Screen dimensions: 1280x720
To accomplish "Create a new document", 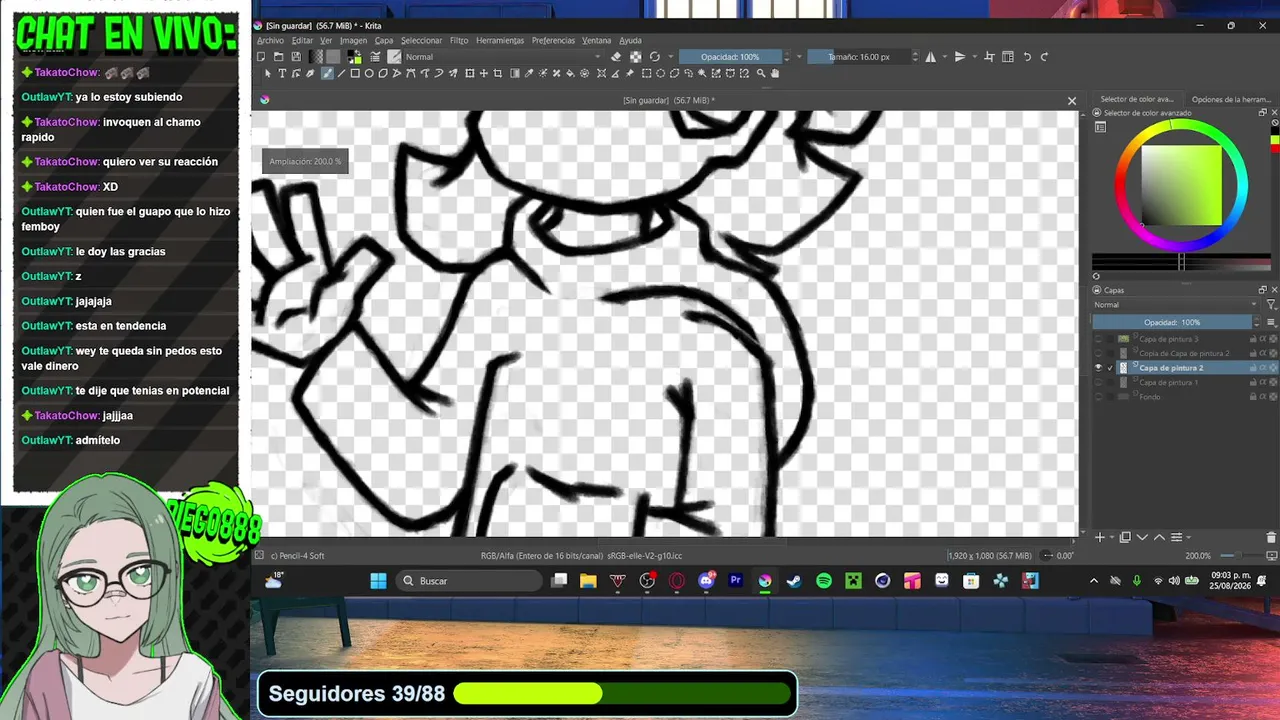I will [x=262, y=57].
